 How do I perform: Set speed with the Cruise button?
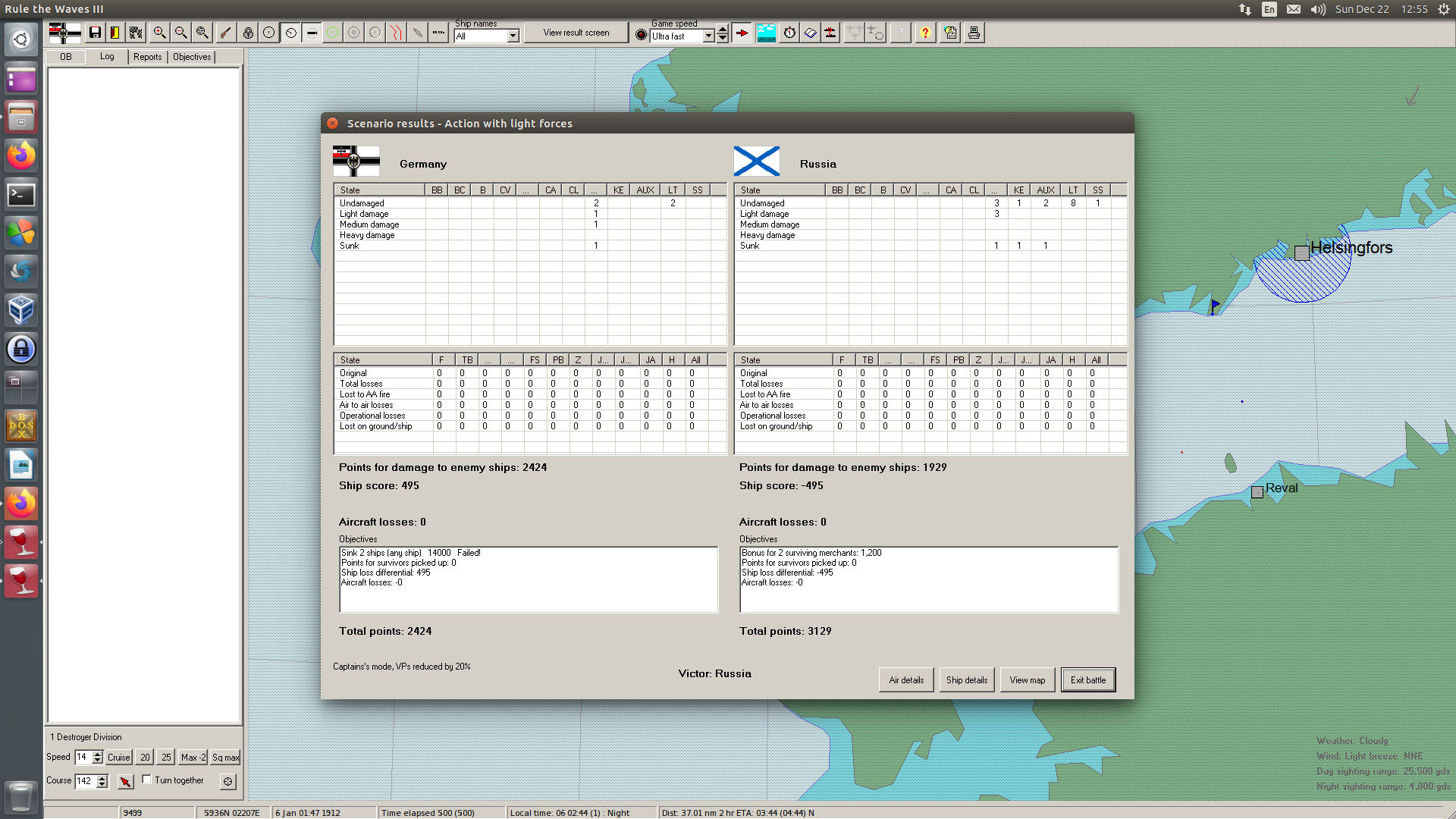[x=119, y=757]
